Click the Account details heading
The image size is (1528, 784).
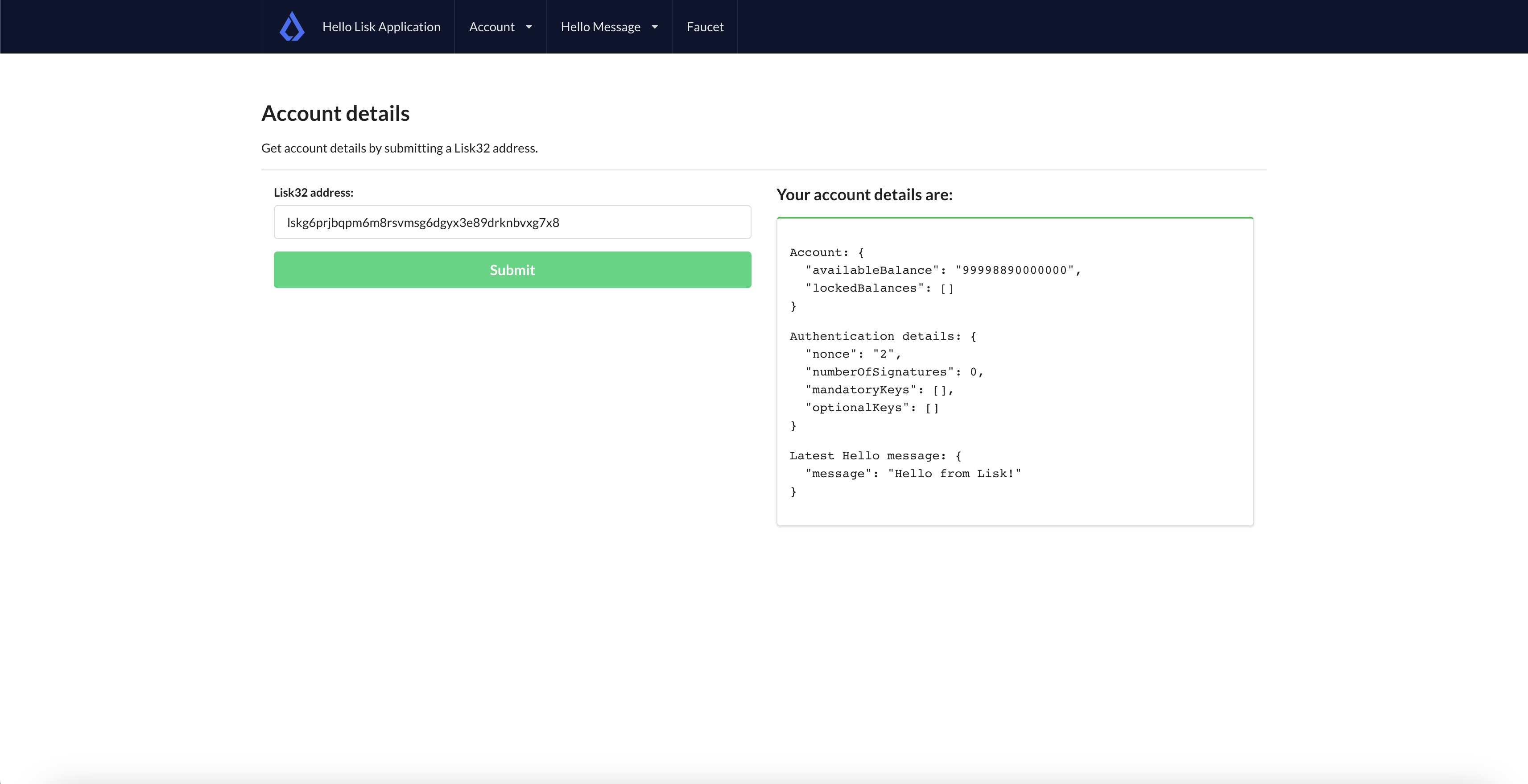click(x=335, y=113)
